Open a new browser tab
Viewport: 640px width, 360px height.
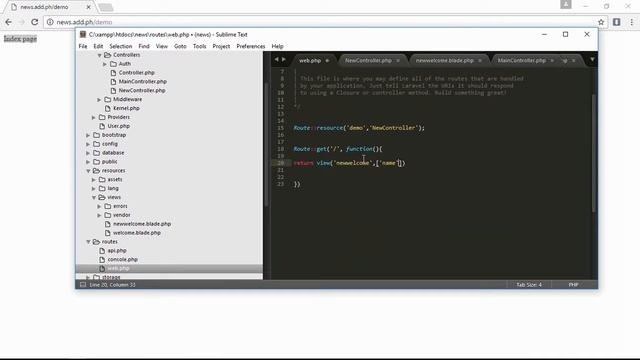(105, 7)
